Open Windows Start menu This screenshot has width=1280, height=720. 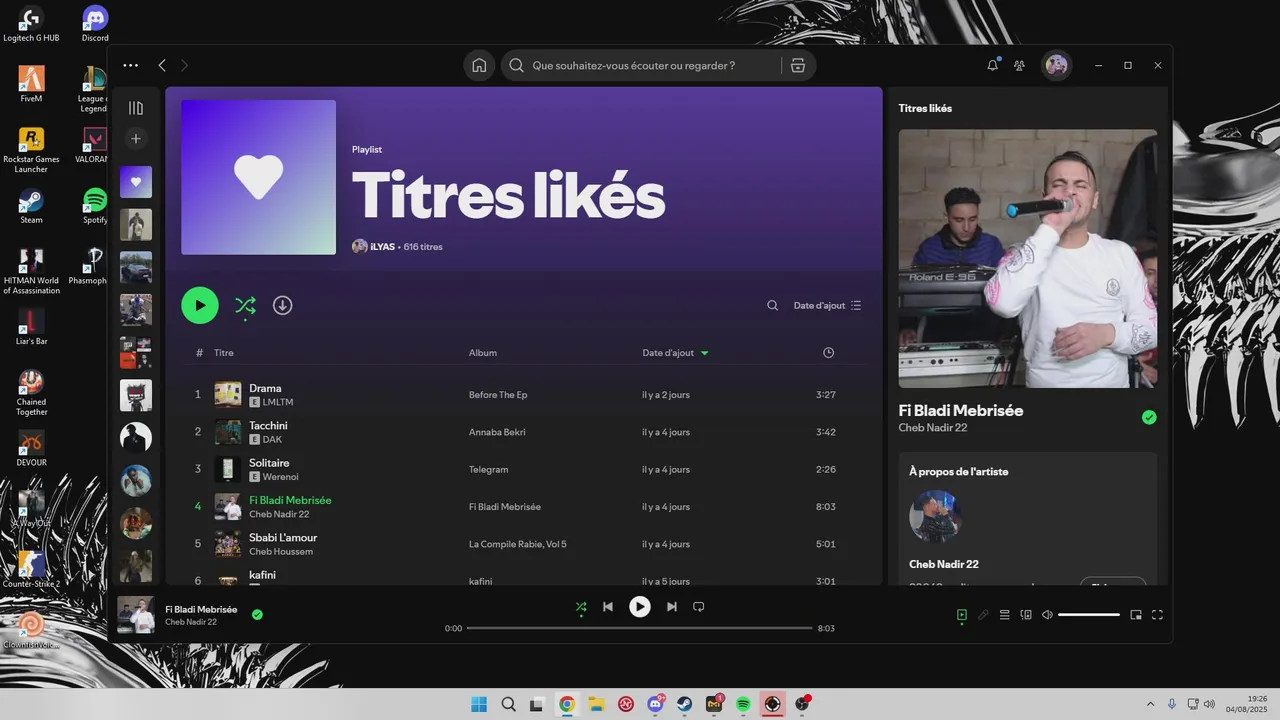[x=479, y=705]
